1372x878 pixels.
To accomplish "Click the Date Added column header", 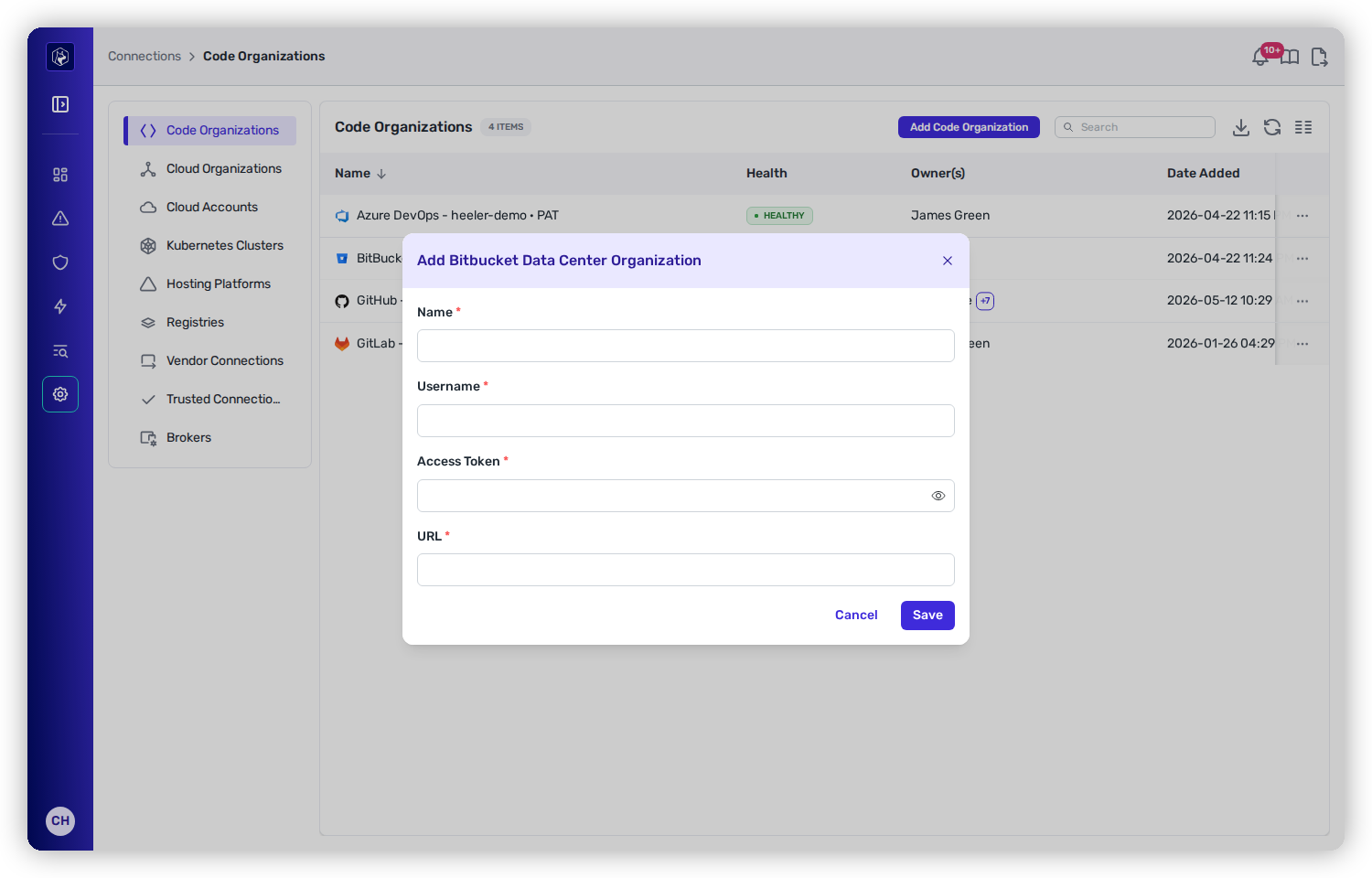I will [x=1203, y=173].
